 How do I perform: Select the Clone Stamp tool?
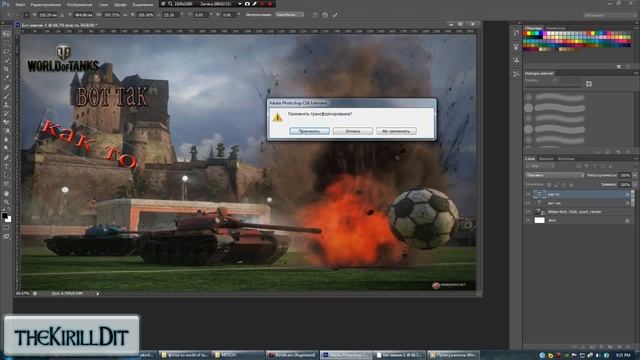point(7,104)
